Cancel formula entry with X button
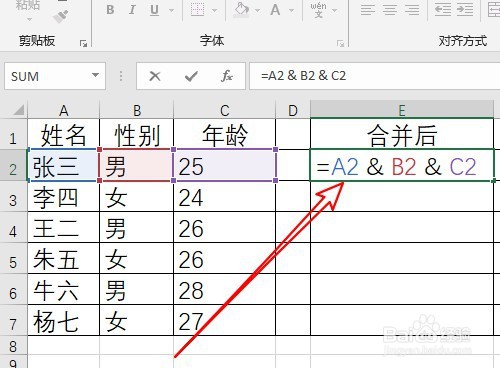This screenshot has width=500, height=368. tap(155, 76)
